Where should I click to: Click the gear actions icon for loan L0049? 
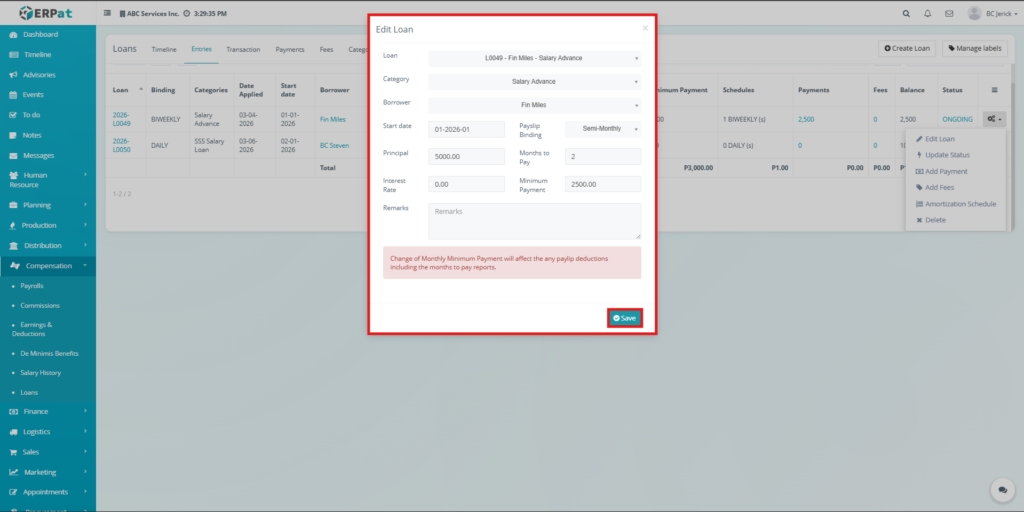tap(995, 120)
